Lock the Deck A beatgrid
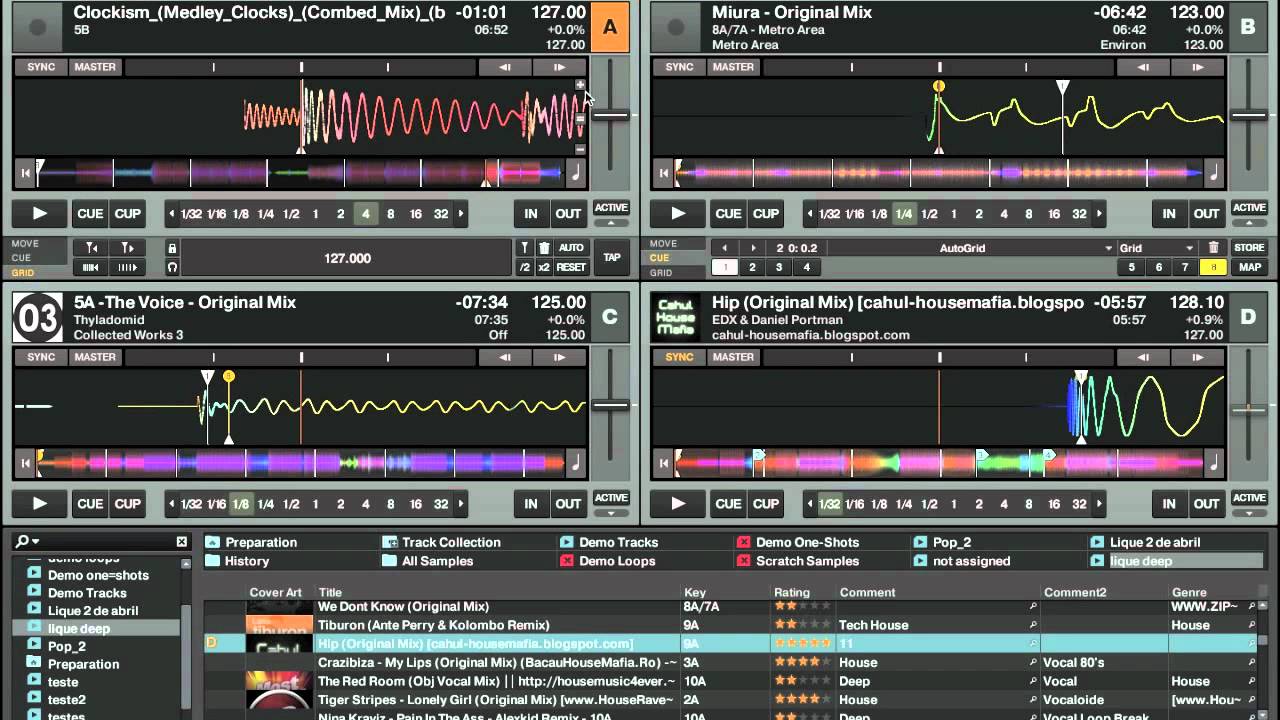1280x720 pixels. click(172, 248)
